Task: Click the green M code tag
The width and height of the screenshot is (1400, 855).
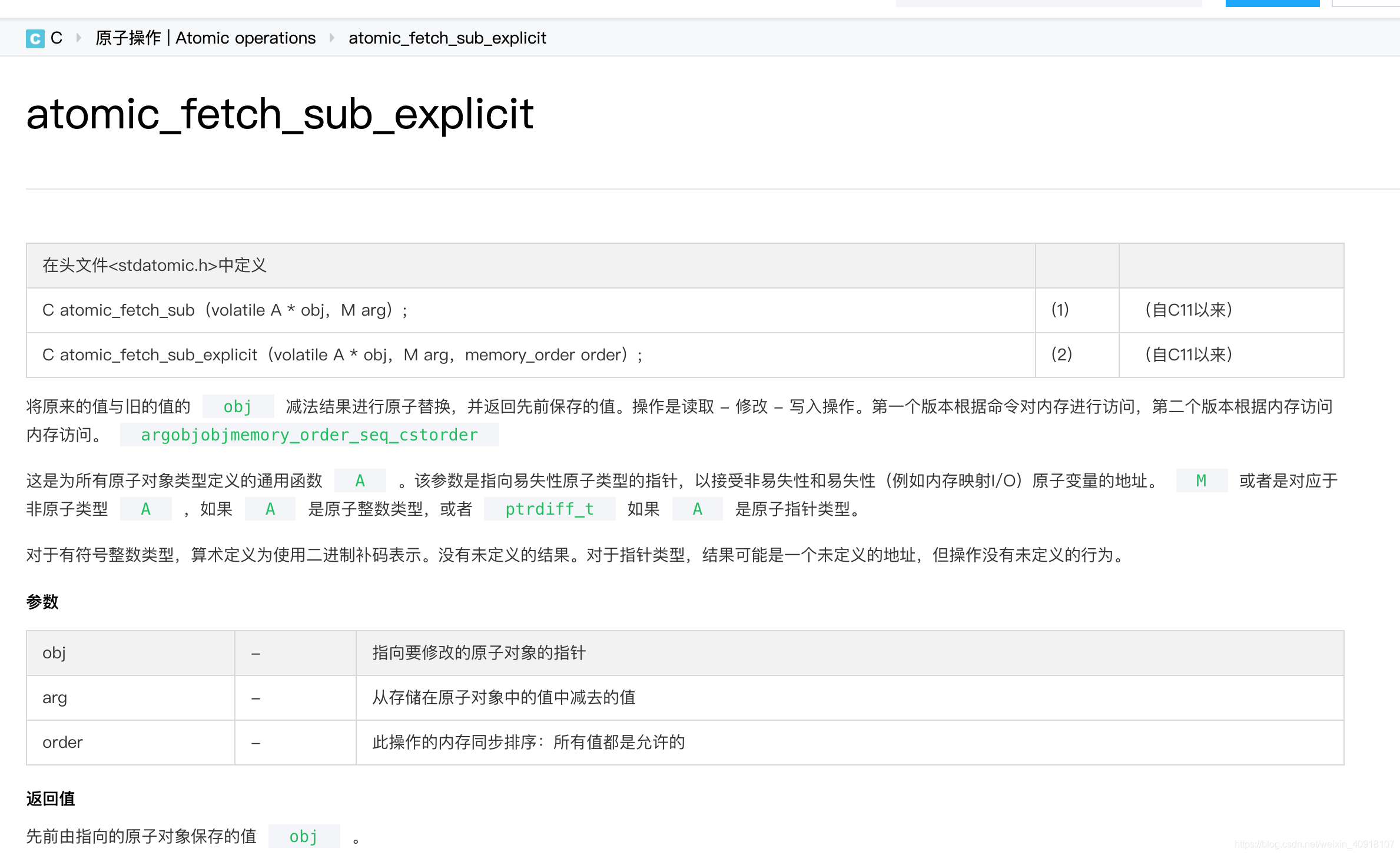Action: pyautogui.click(x=1201, y=481)
